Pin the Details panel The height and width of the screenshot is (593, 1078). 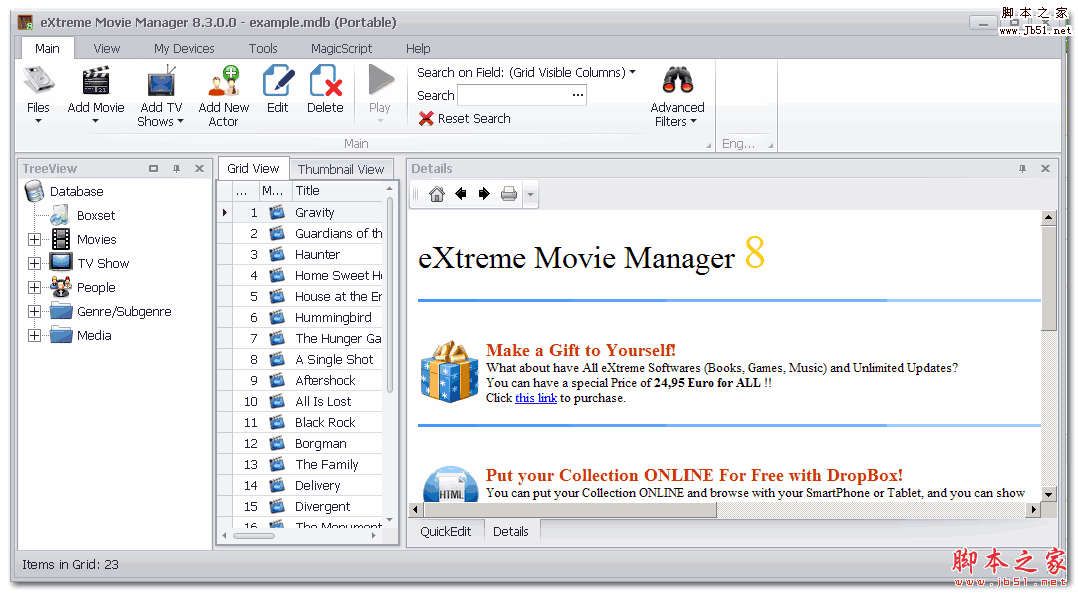(1022, 168)
